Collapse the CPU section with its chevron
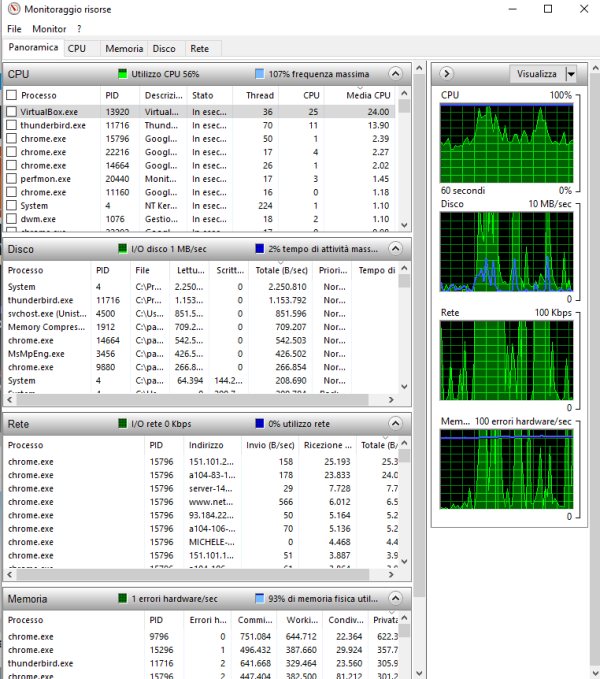This screenshot has height=679, width=600. (x=395, y=74)
